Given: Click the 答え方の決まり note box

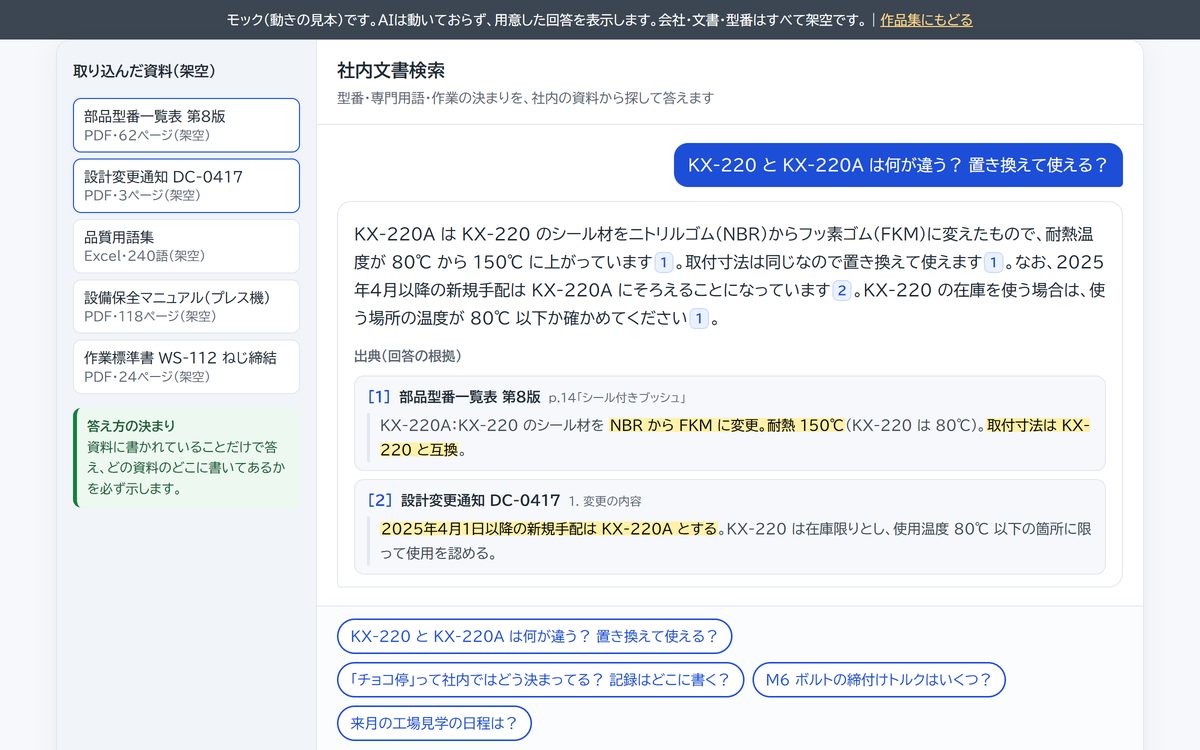Looking at the screenshot, I should pyautogui.click(x=186, y=457).
